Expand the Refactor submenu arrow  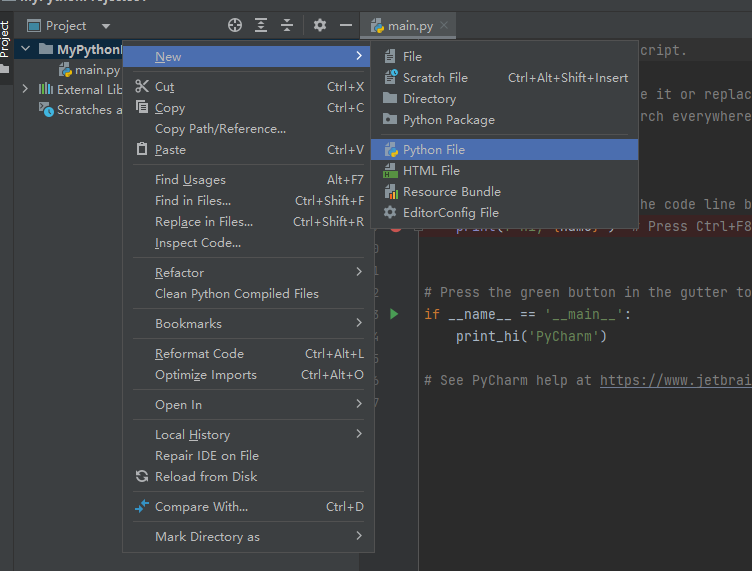(359, 272)
